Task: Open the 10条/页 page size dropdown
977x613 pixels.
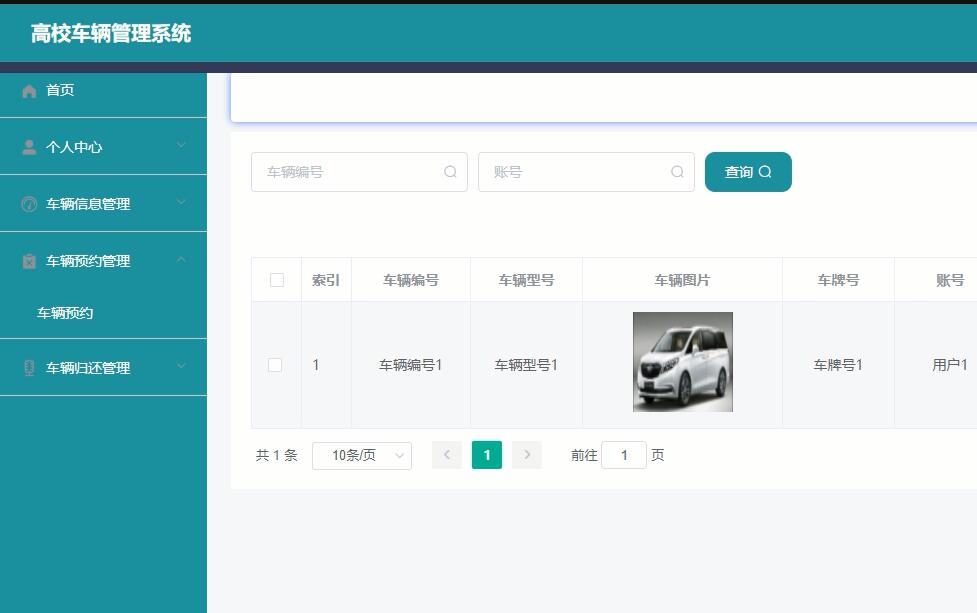Action: 362,454
